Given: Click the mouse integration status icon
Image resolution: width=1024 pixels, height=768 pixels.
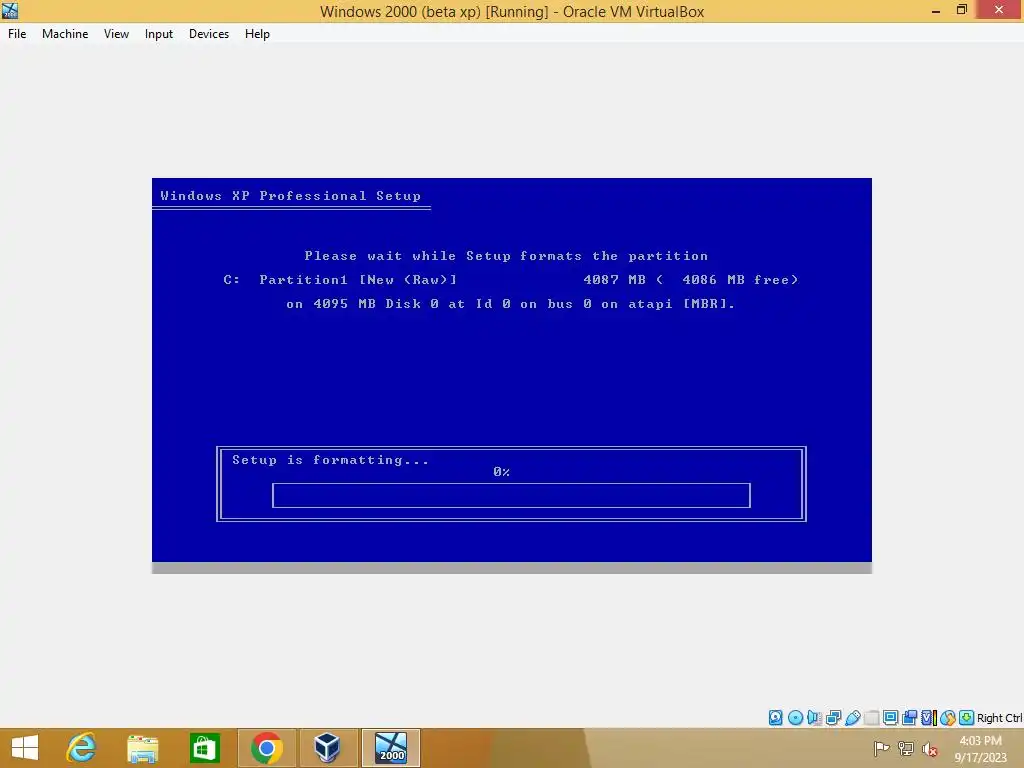Looking at the screenshot, I should coord(948,718).
